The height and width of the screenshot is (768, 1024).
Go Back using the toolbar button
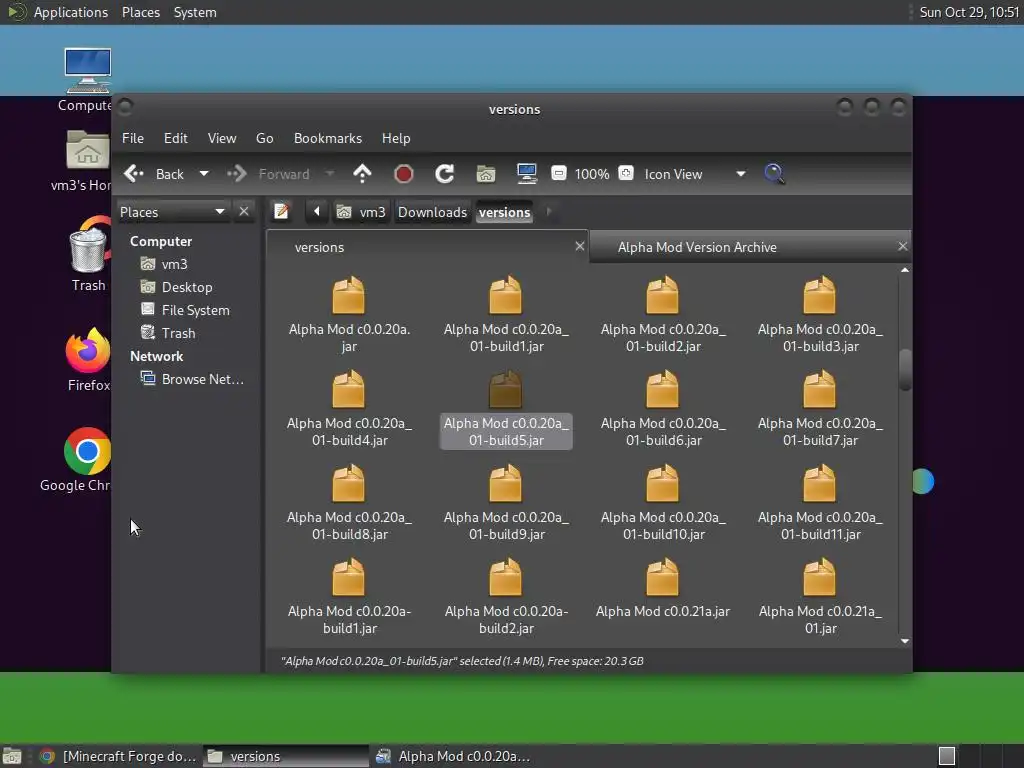[x=155, y=174]
